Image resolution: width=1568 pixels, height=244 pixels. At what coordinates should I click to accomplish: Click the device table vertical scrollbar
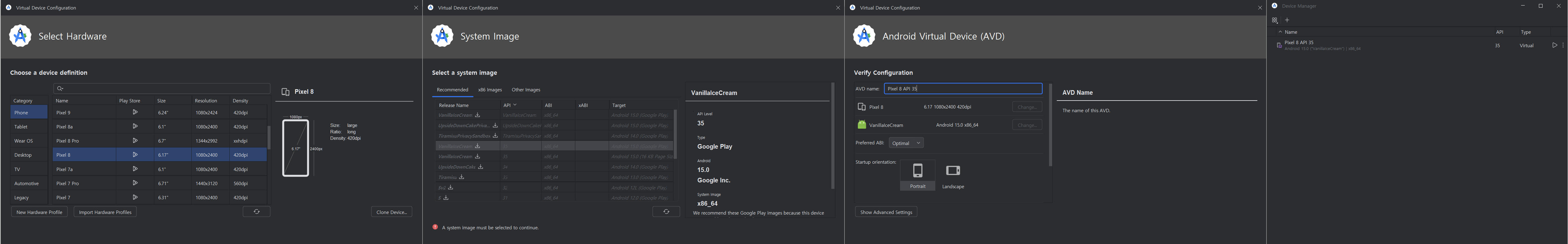pyautogui.click(x=268, y=138)
